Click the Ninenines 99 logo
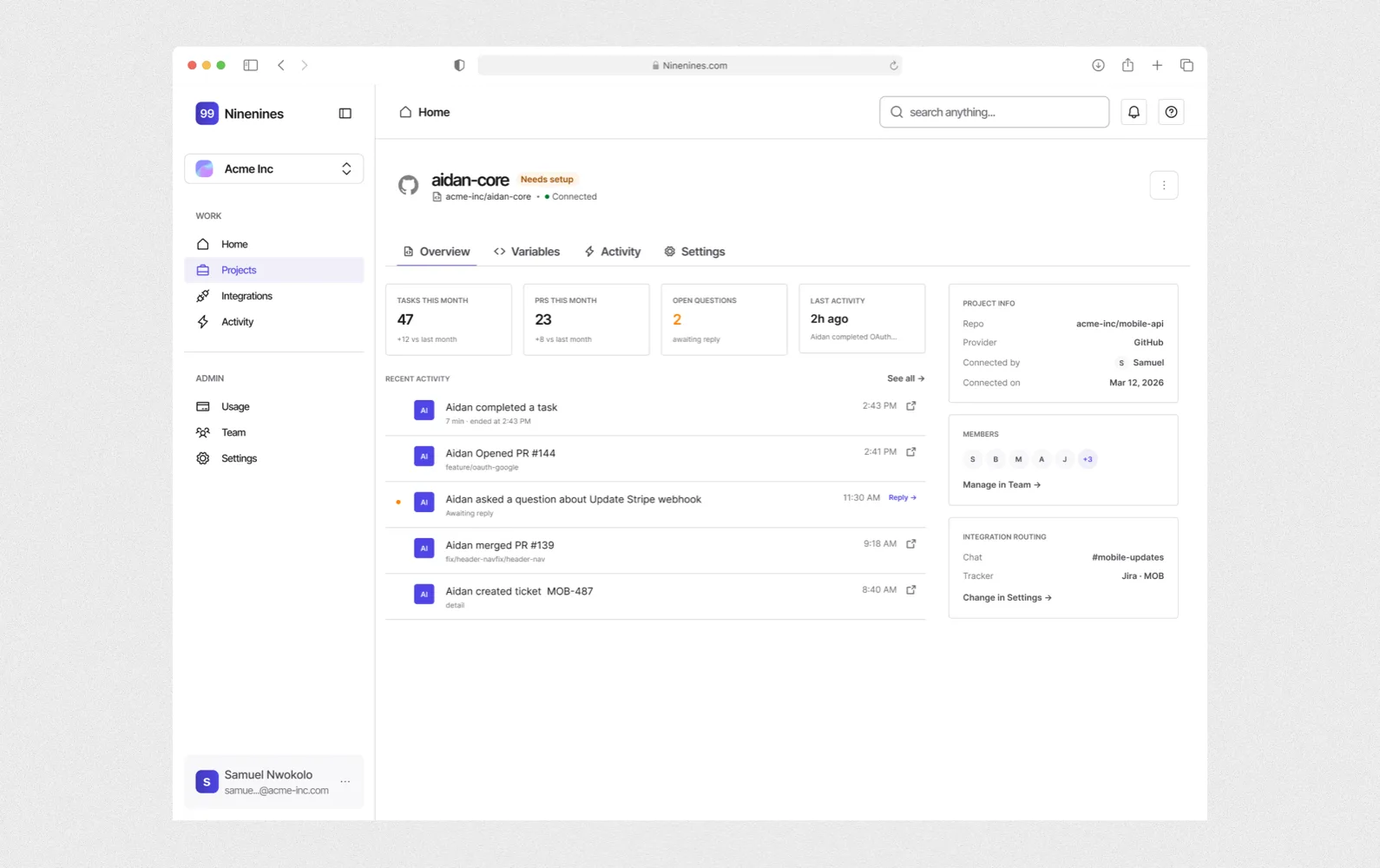Image resolution: width=1380 pixels, height=868 pixels. (x=207, y=114)
